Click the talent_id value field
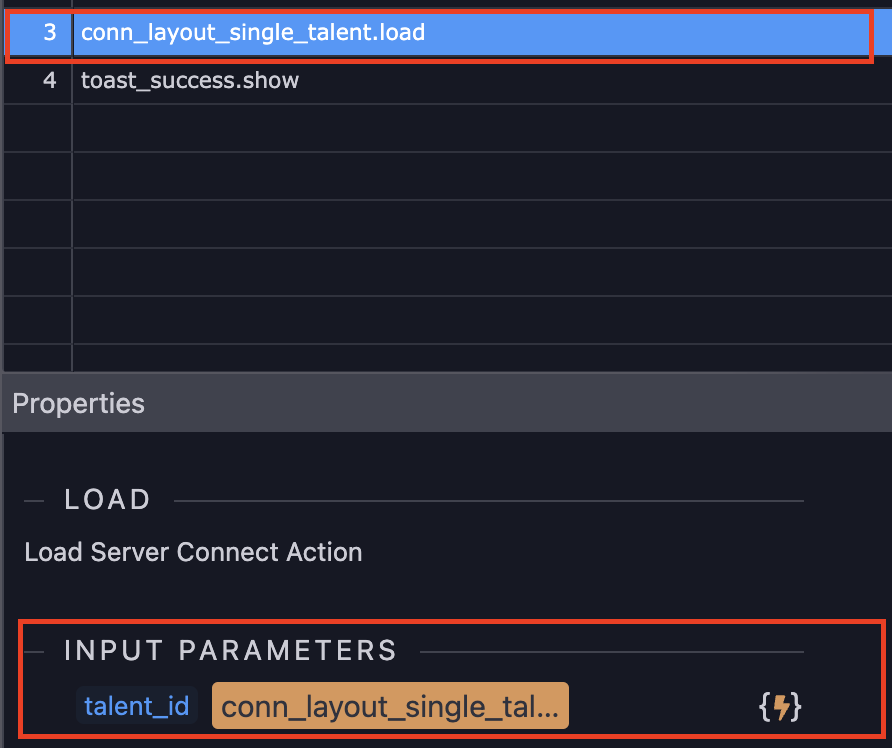Image resolution: width=892 pixels, height=748 pixels. click(390, 706)
